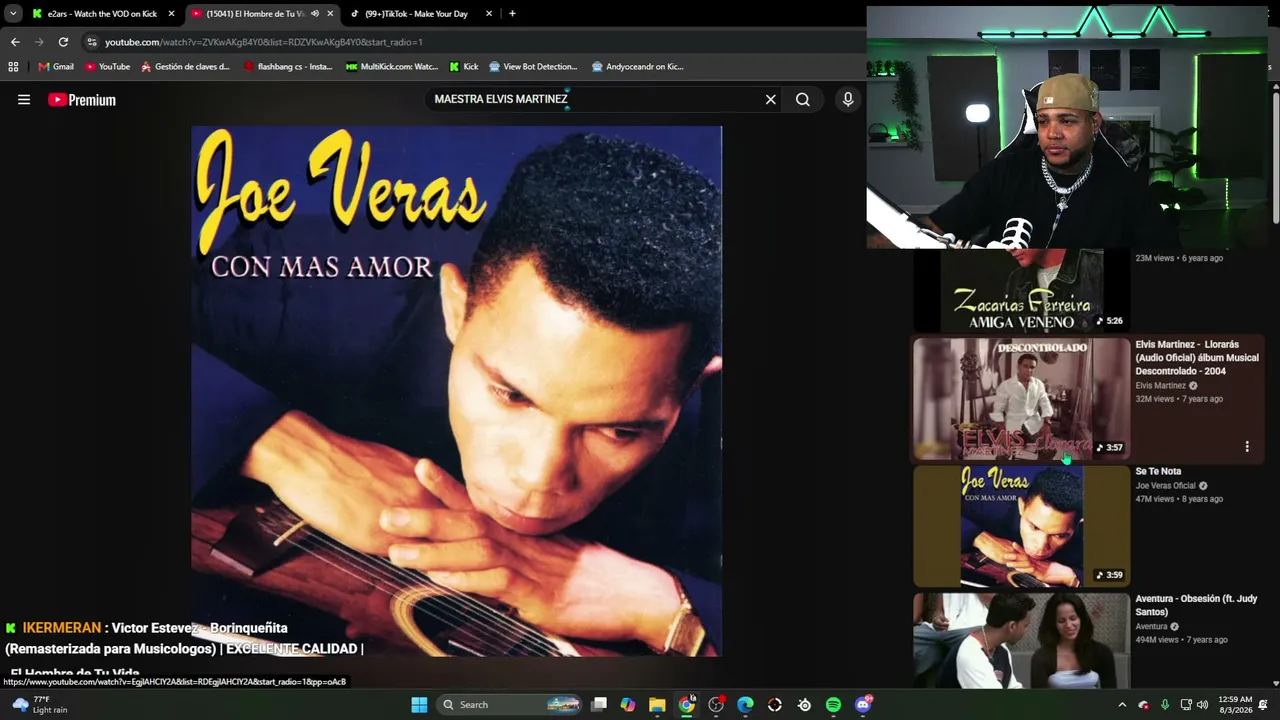Image resolution: width=1280 pixels, height=720 pixels.
Task: Open the flashbang cs bookmark
Action: click(288, 67)
